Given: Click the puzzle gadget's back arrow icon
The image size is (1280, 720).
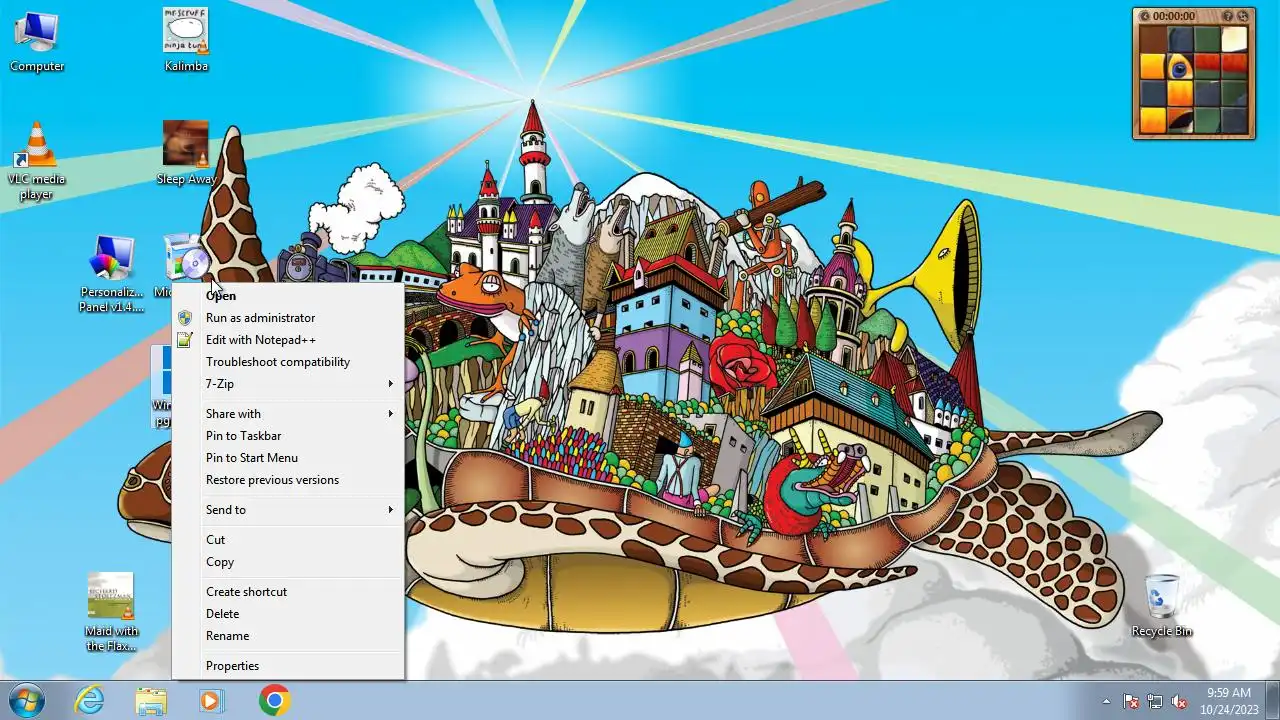Looking at the screenshot, I should point(1145,17).
